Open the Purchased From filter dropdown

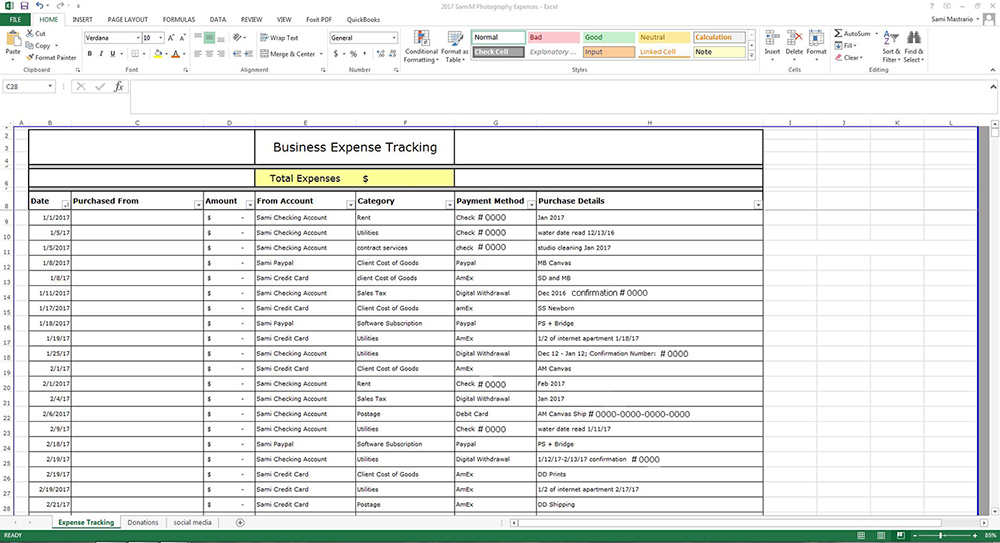click(198, 205)
